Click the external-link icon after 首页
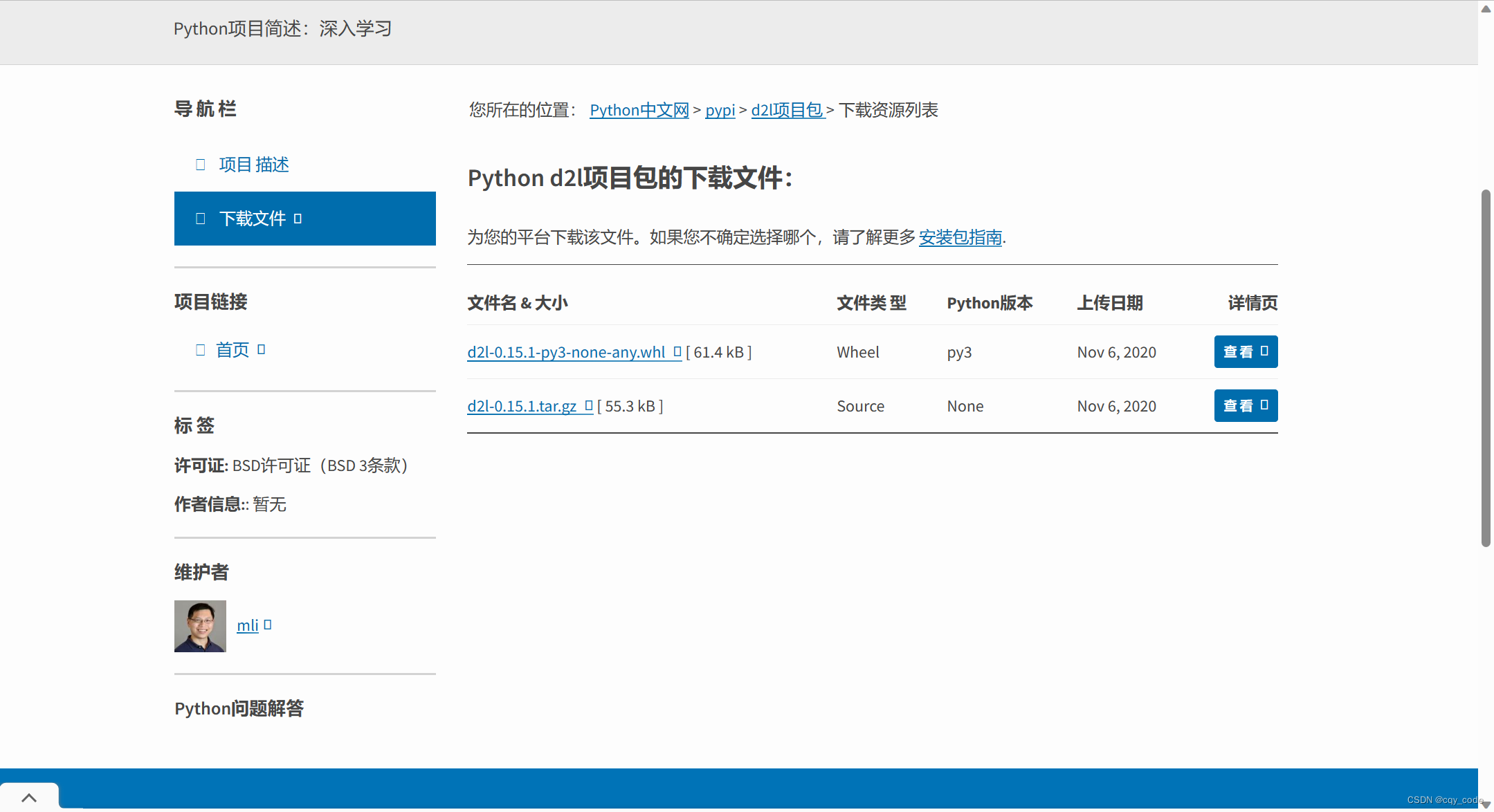 [x=262, y=349]
